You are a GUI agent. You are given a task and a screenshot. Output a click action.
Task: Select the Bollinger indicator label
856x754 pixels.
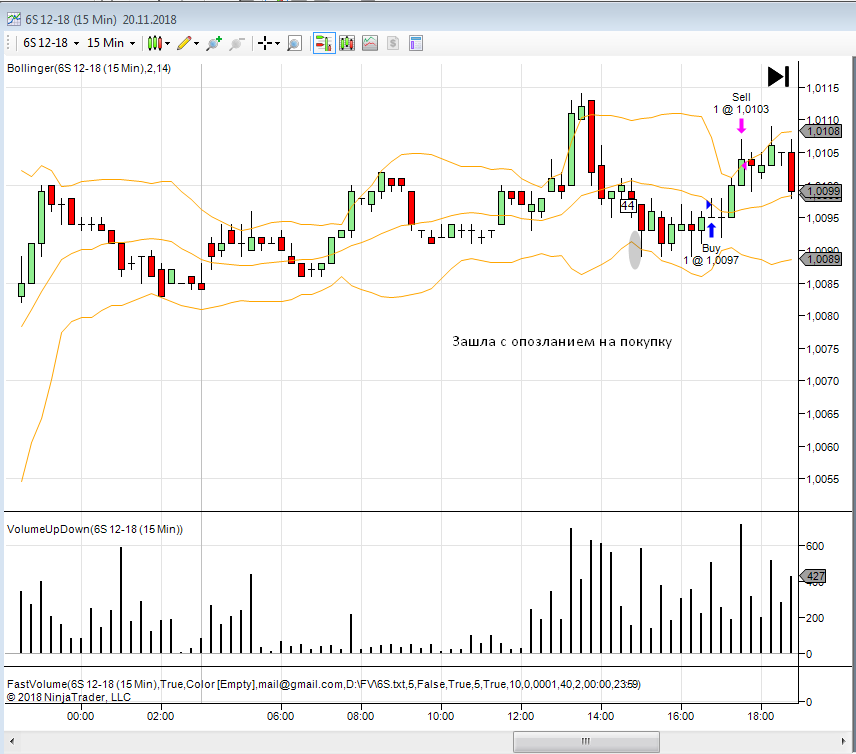tap(89, 68)
